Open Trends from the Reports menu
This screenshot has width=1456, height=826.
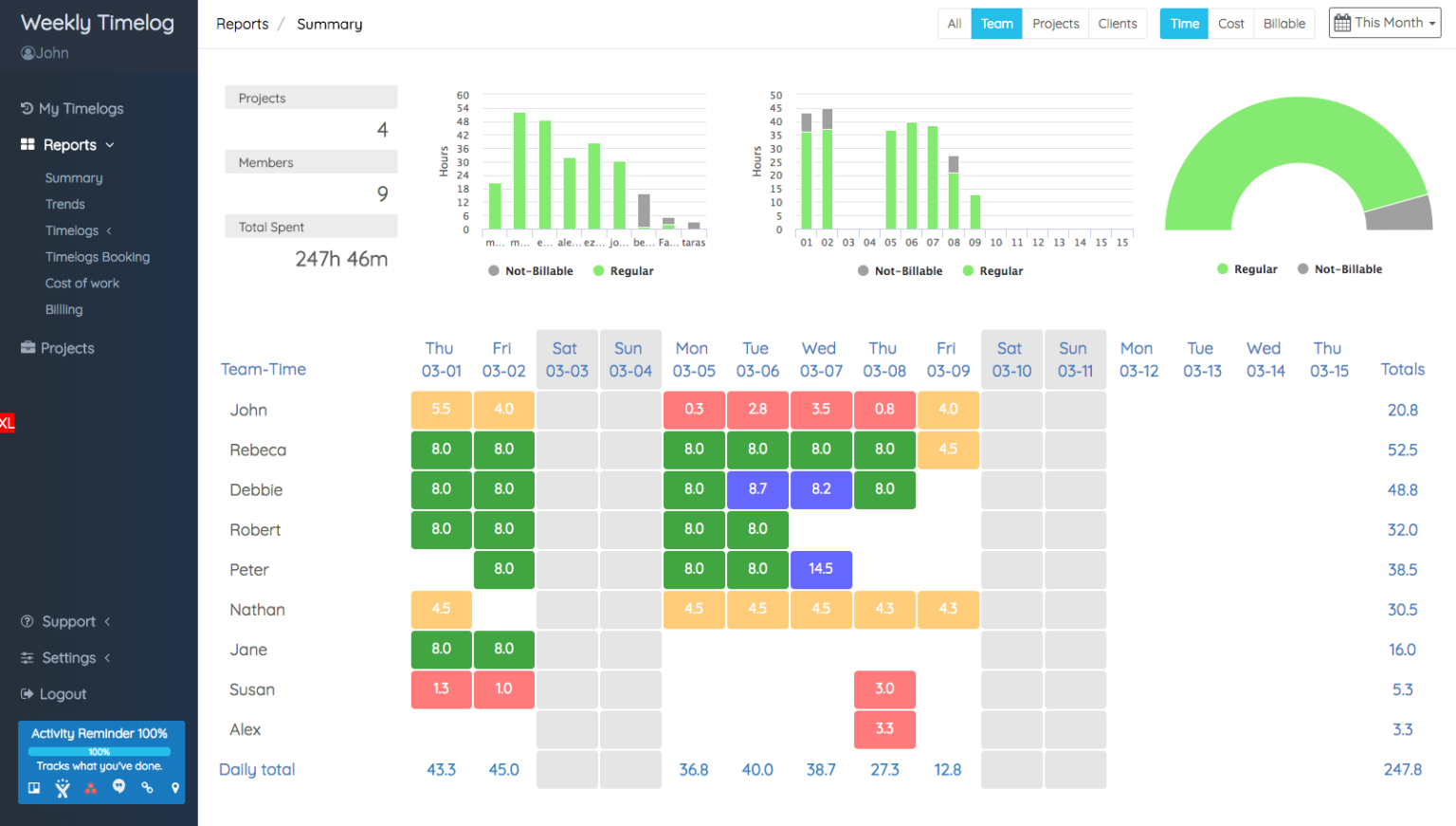click(65, 203)
